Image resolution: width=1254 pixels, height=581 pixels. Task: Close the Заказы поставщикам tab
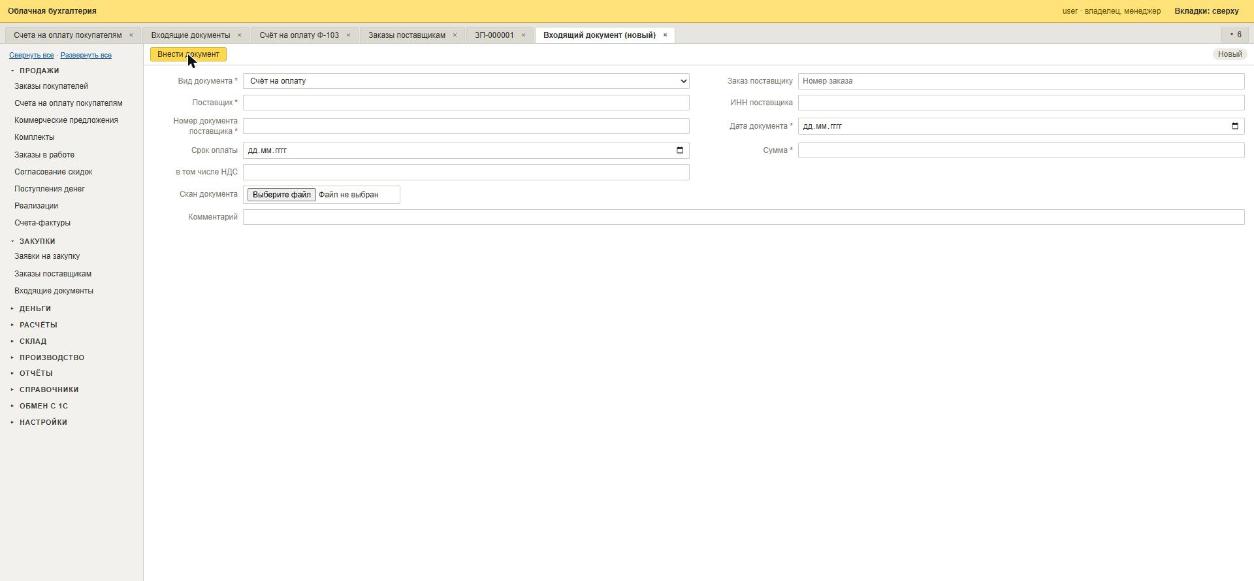(455, 35)
